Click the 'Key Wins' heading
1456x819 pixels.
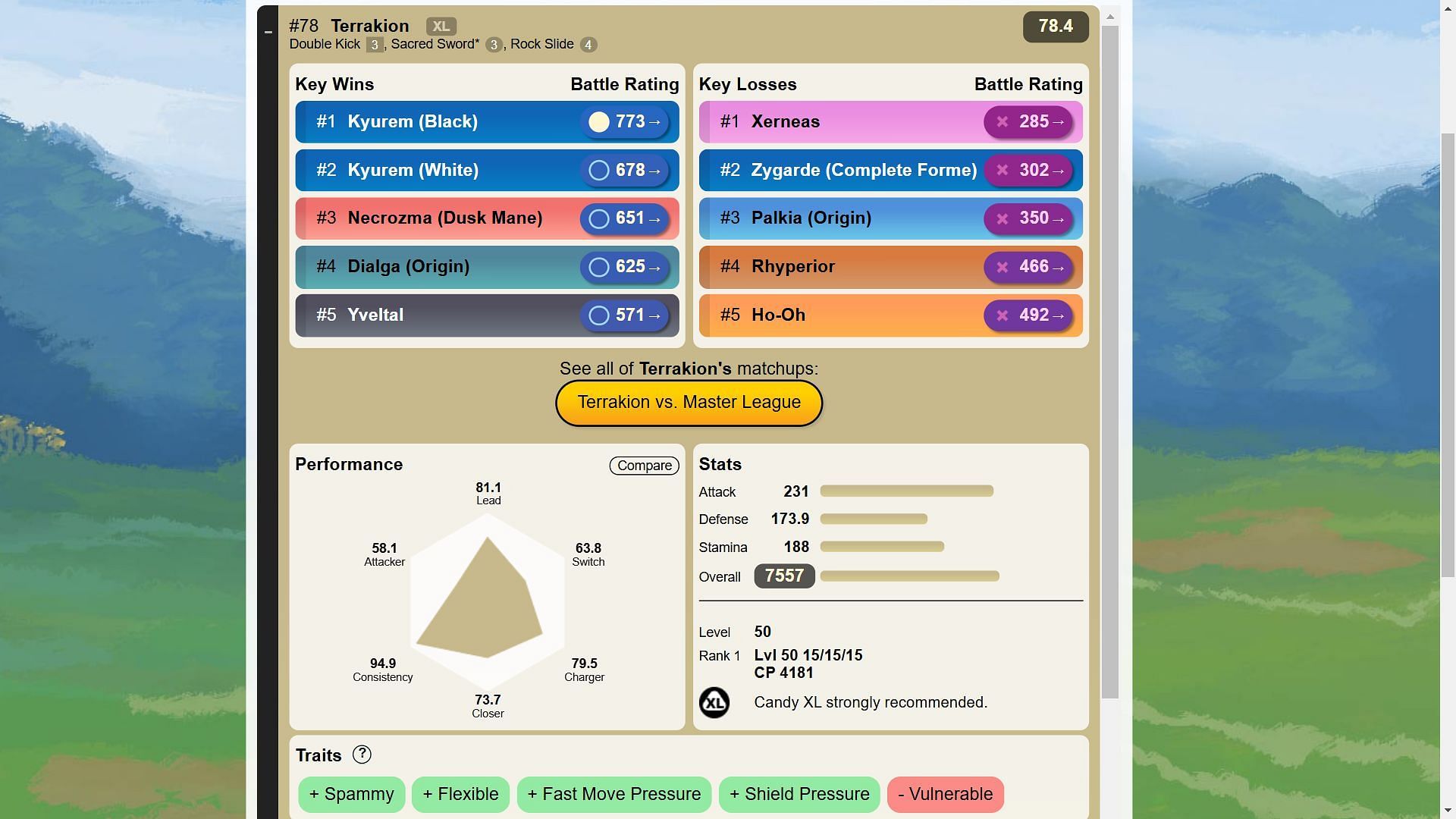coord(334,84)
